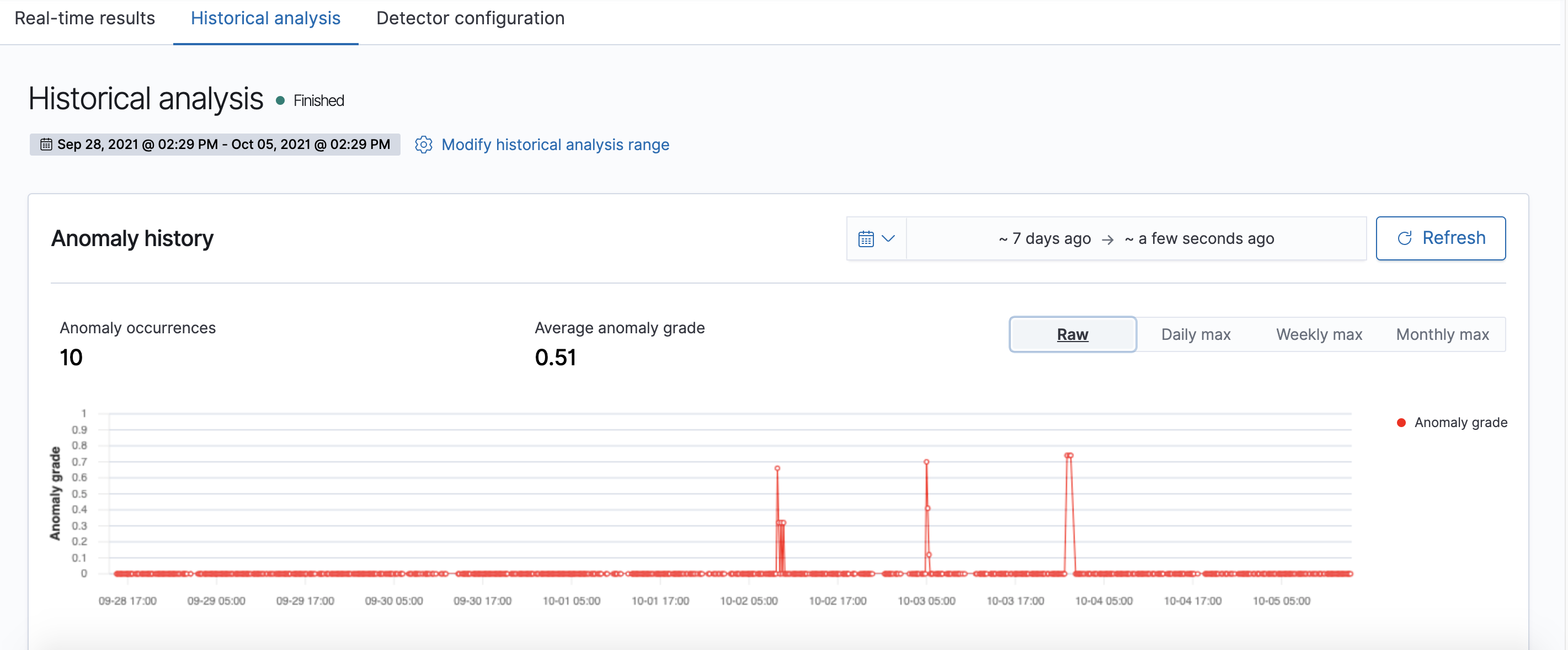Select the Raw view option
This screenshot has width=1568, height=650.
coord(1073,334)
